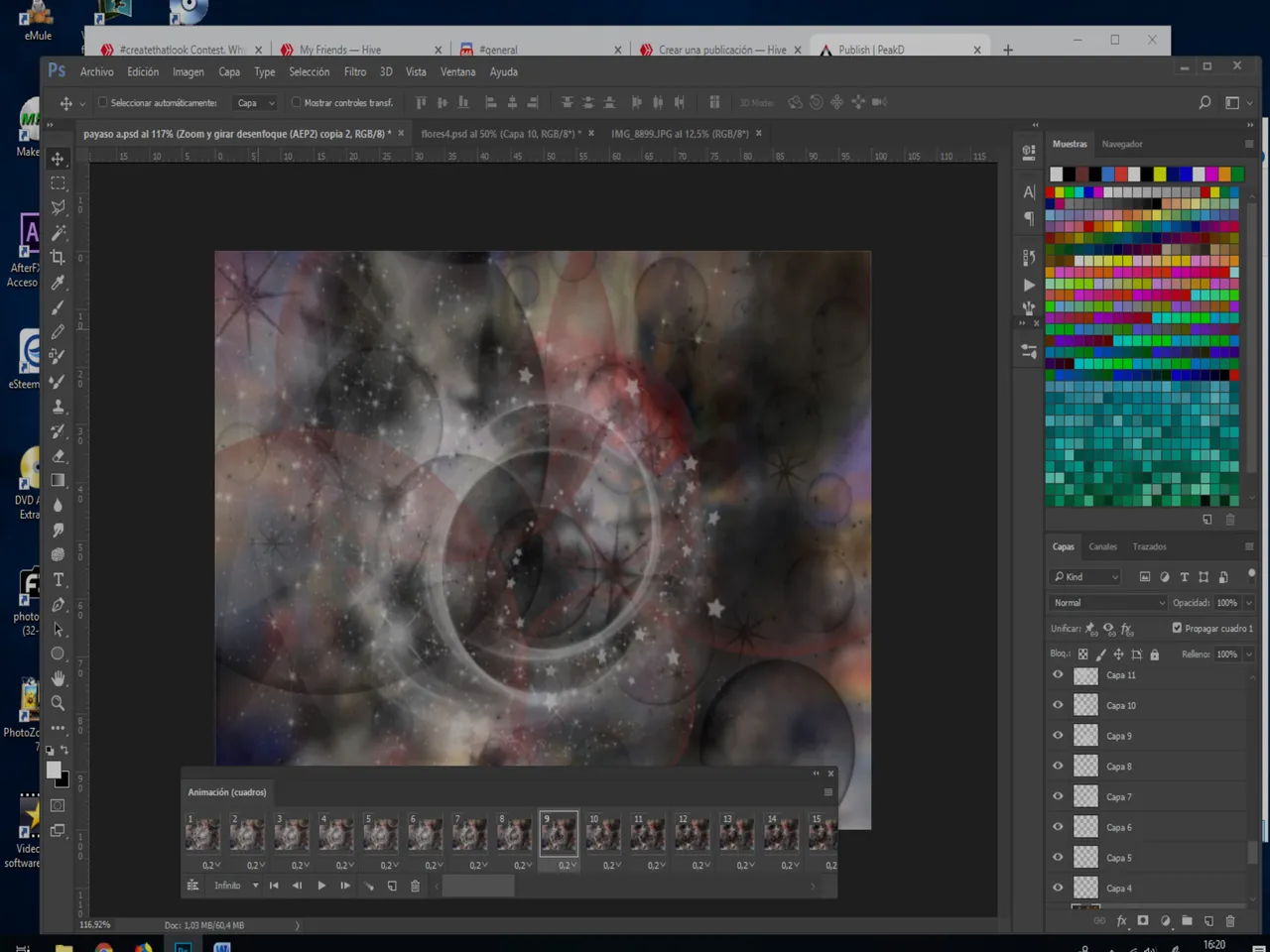Open frame 9 delay time dropdown
1270x952 pixels.
coord(566,866)
